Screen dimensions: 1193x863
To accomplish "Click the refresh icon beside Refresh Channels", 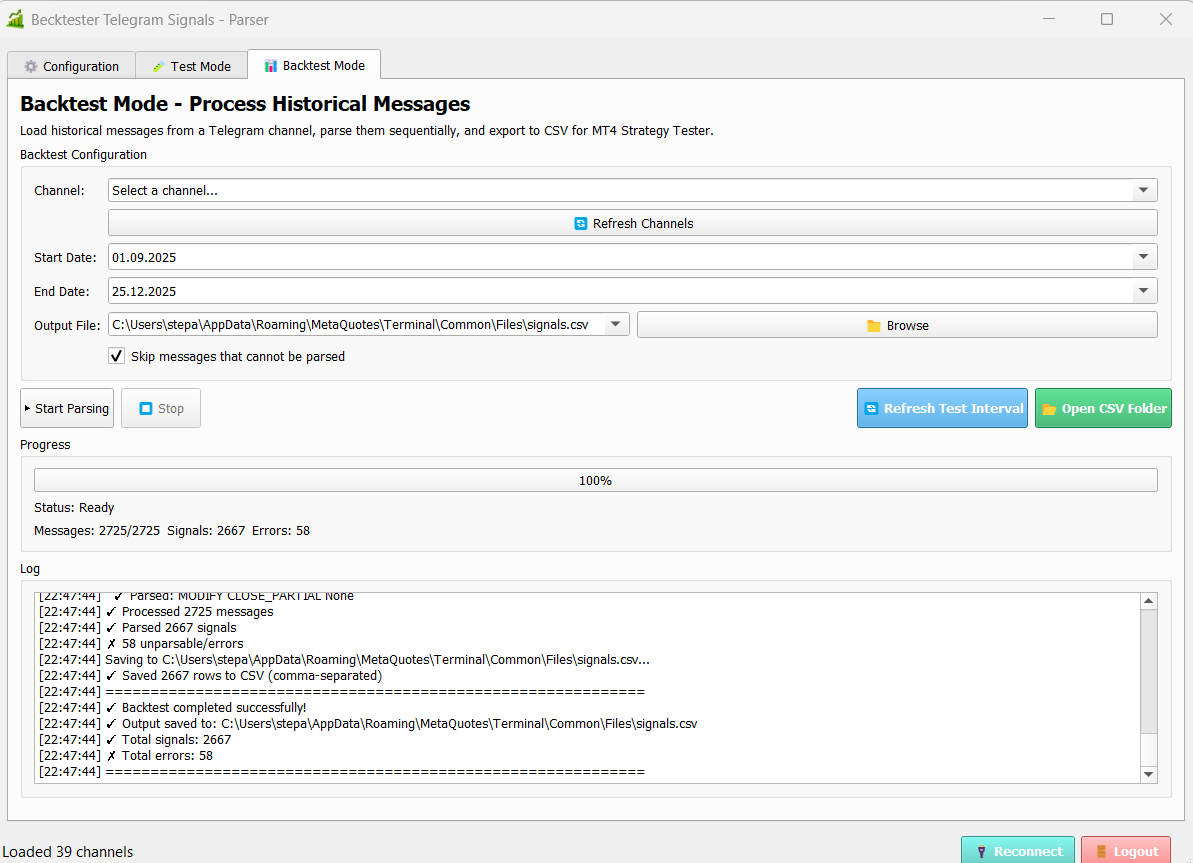I will [580, 224].
